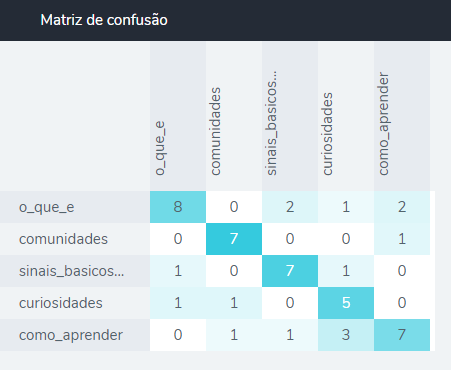Click the curiosidades row, comunidades column cell
The height and width of the screenshot is (370, 451).
pos(234,303)
